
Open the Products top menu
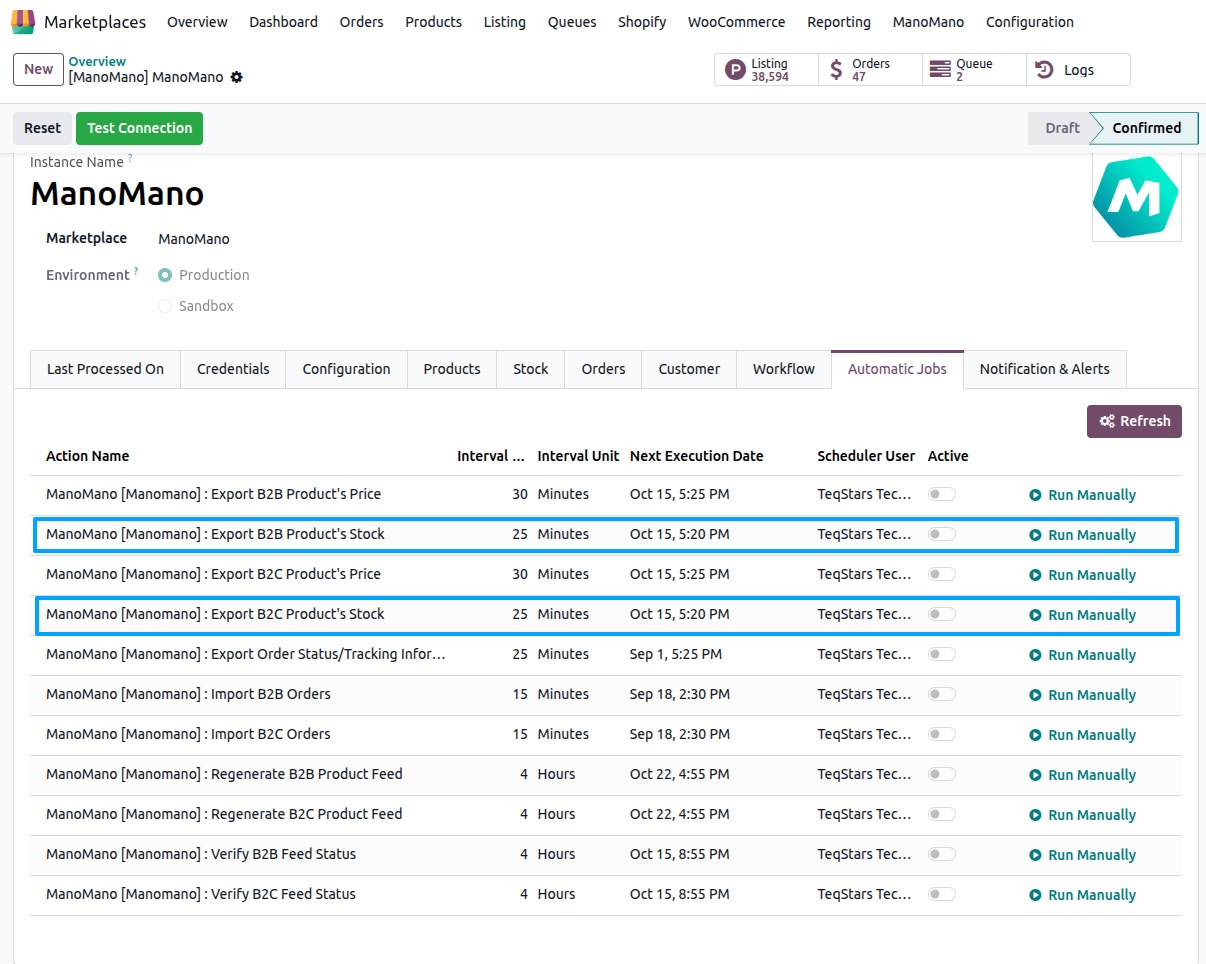(433, 22)
